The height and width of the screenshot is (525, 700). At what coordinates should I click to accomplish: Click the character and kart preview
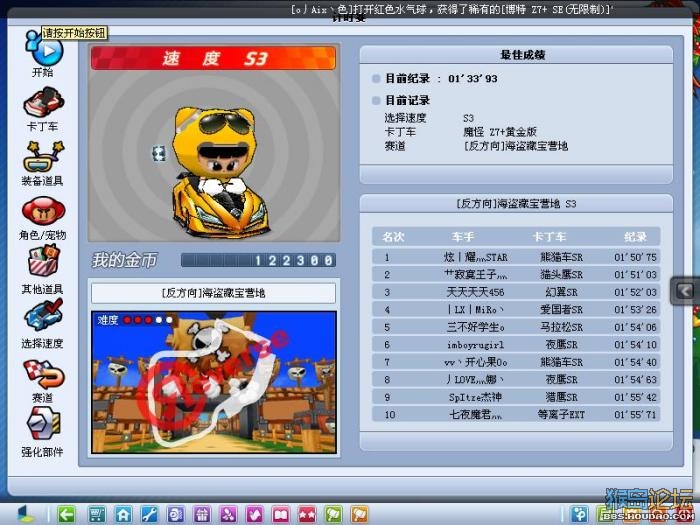[x=219, y=172]
